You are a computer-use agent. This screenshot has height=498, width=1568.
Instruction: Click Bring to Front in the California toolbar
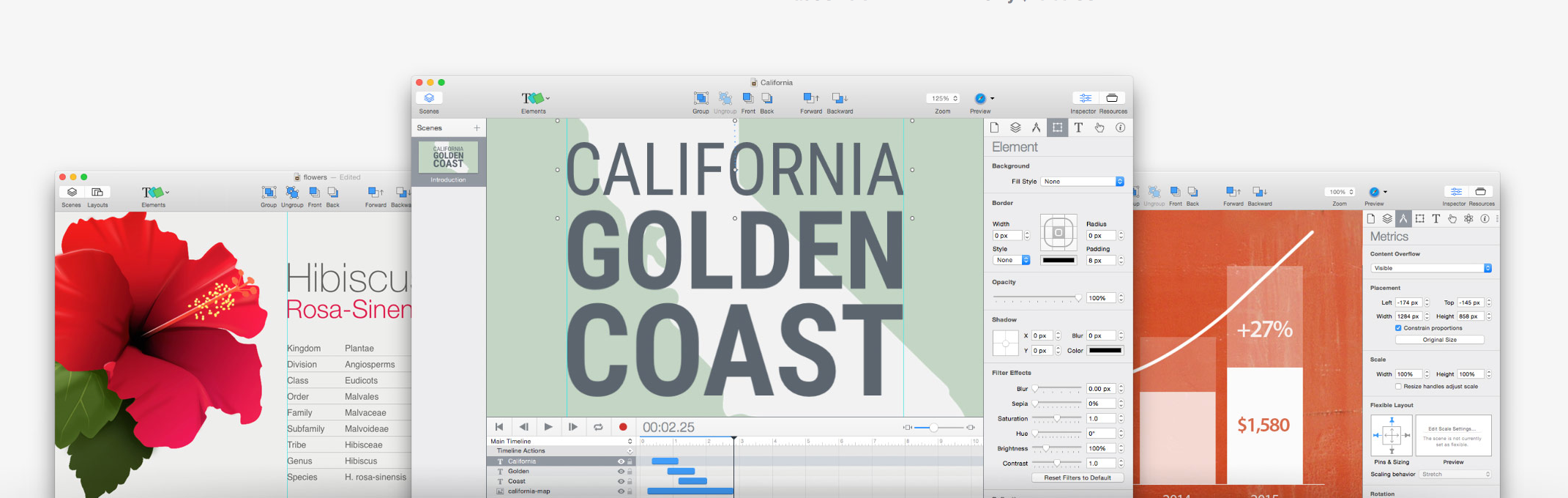coord(747,98)
